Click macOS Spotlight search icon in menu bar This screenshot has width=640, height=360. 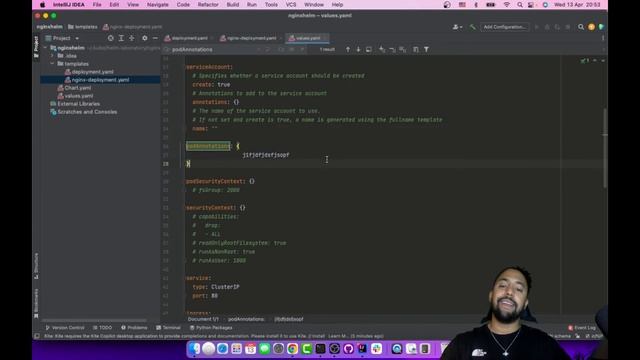[520, 5]
